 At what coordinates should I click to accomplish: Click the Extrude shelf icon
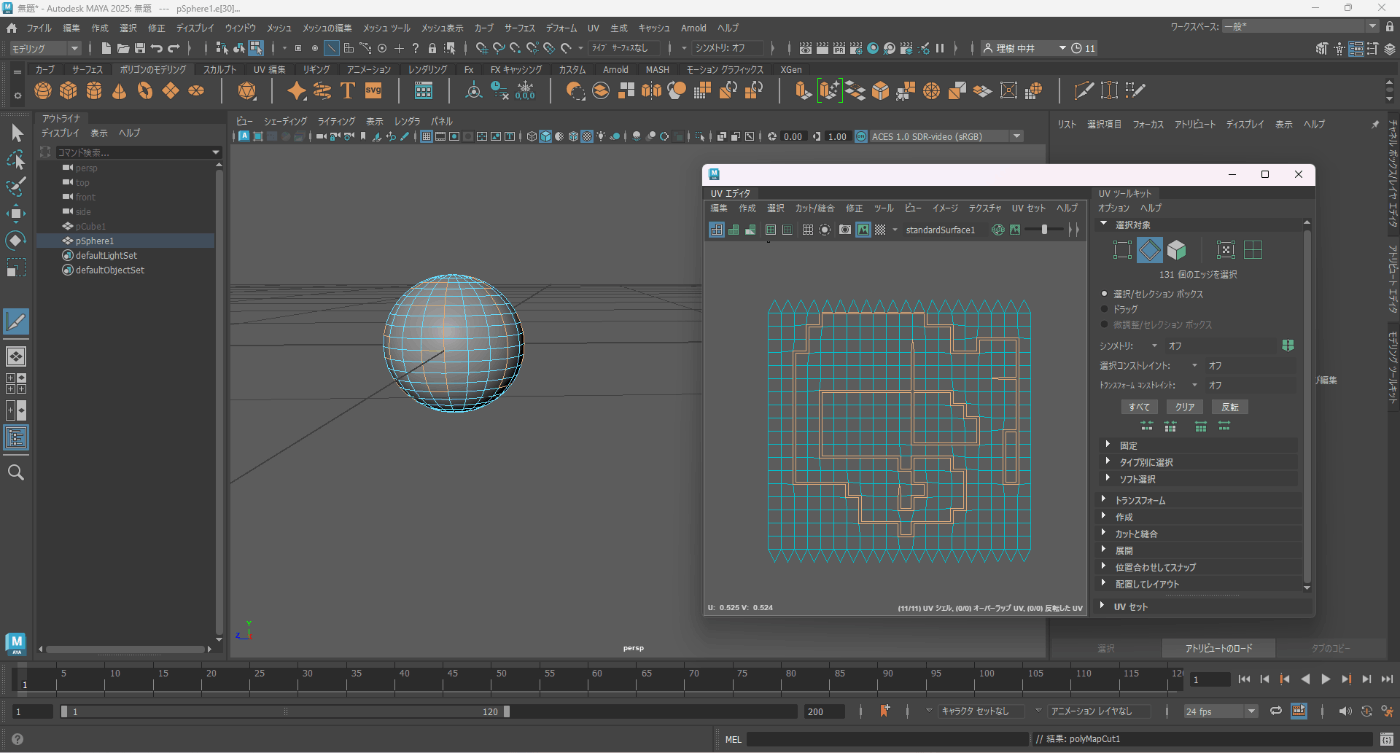[804, 91]
